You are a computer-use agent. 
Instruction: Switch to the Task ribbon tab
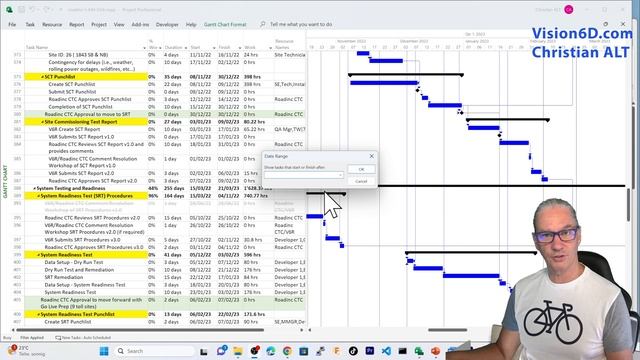(x=30, y=24)
